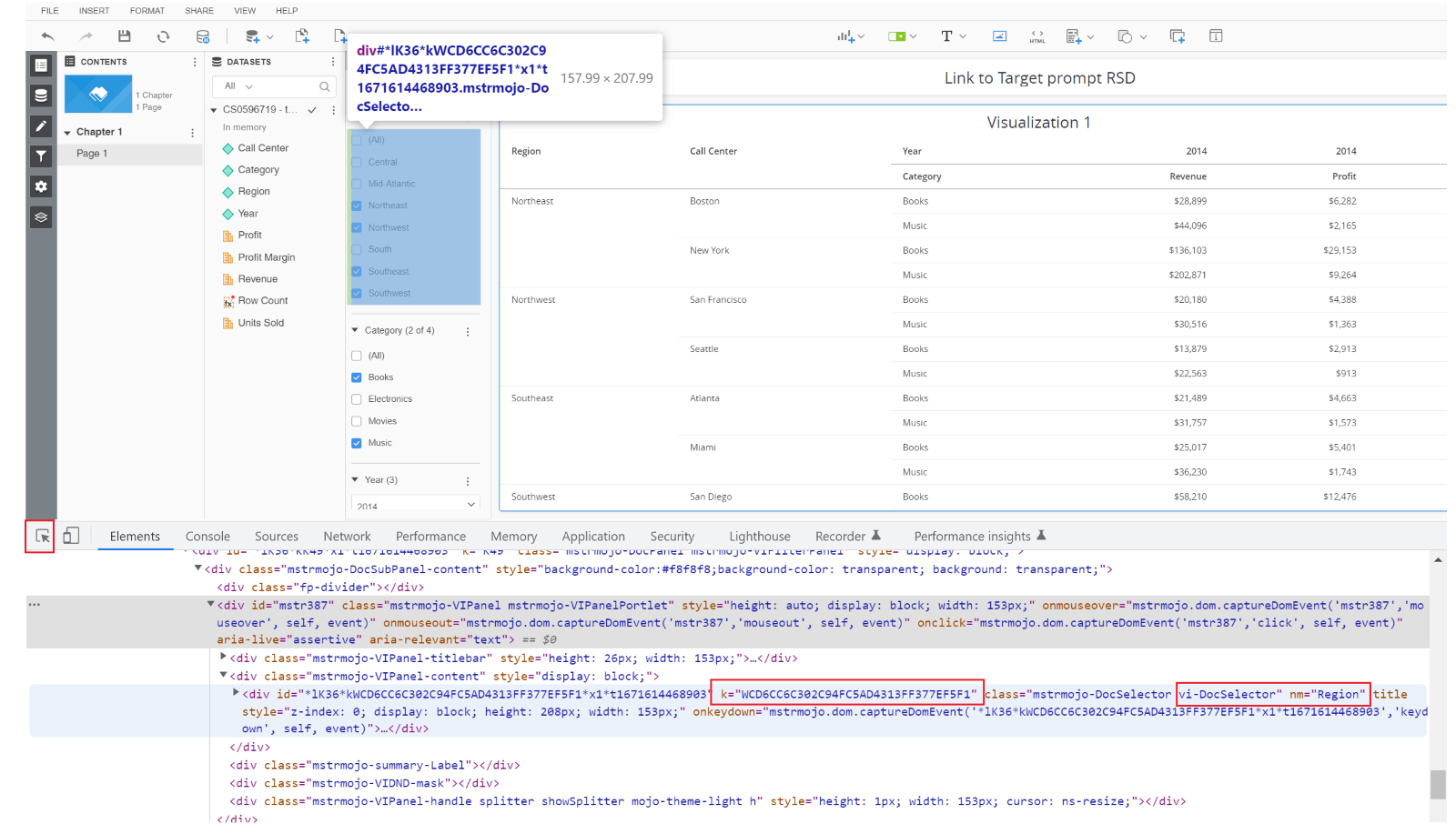Activate the DevTools element inspector icon

coord(42,537)
